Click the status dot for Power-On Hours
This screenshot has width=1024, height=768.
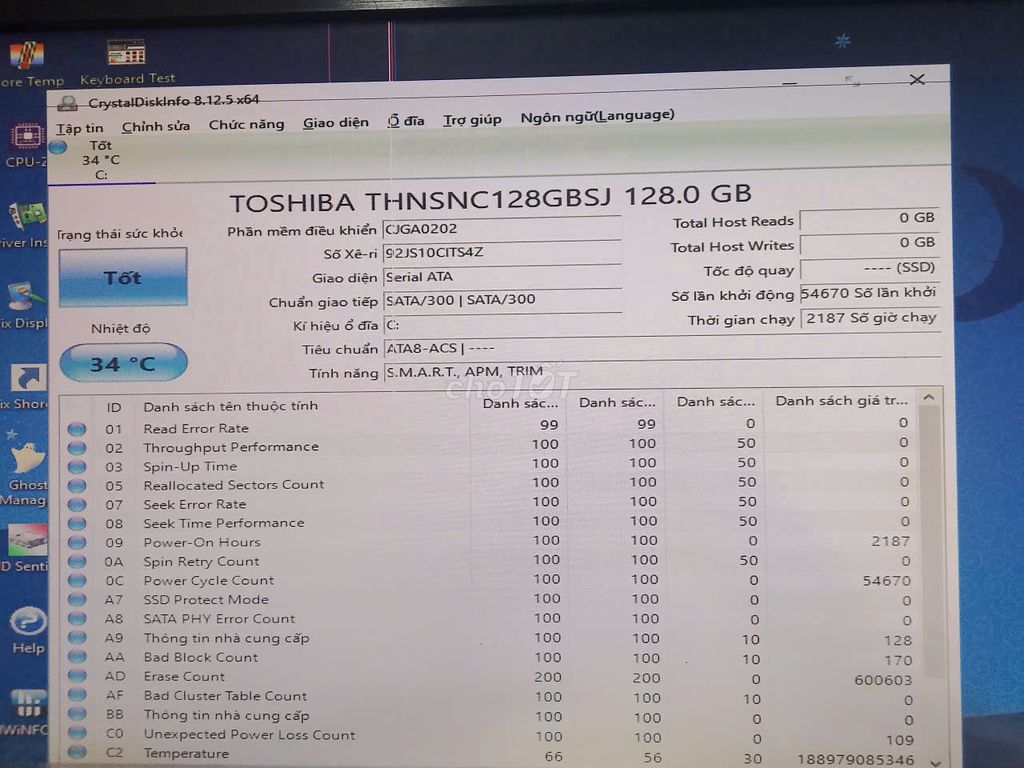pyautogui.click(x=76, y=543)
